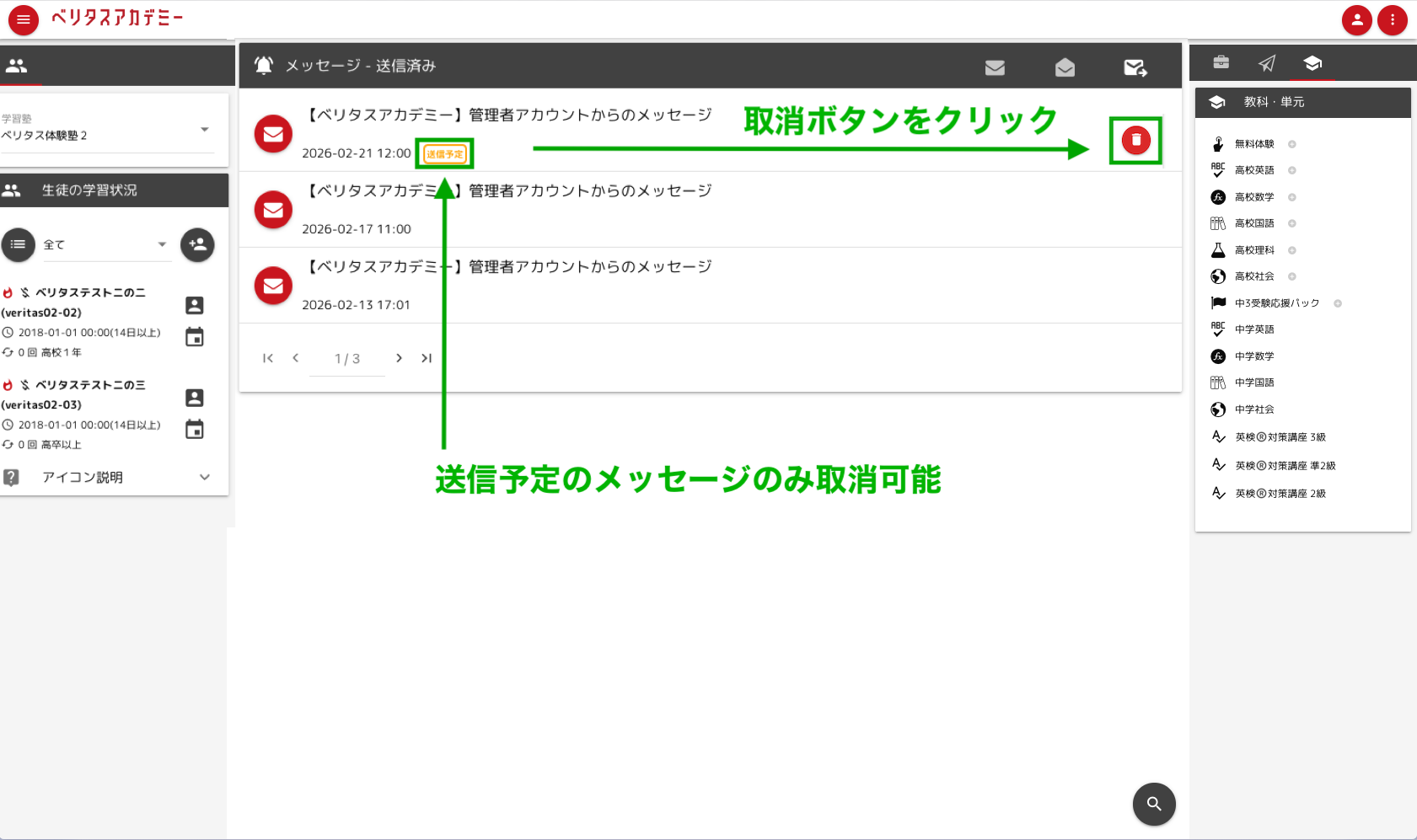1417x840 pixels.
Task: Go to next page of sent messages
Action: [399, 358]
